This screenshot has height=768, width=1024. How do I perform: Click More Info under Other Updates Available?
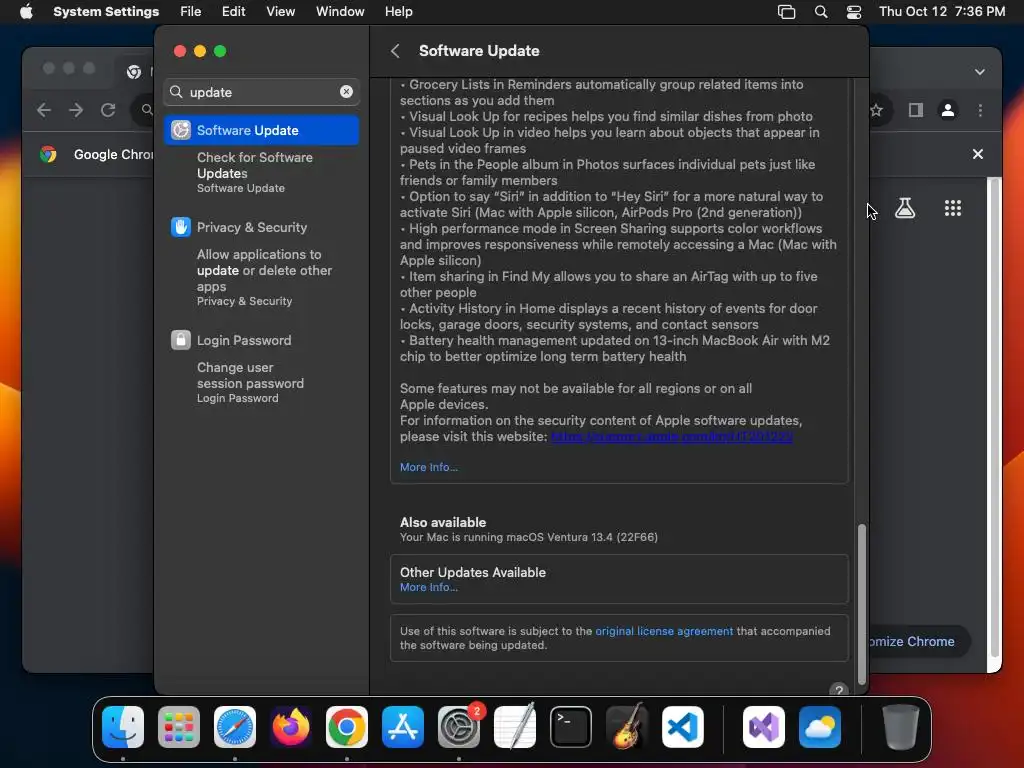(x=428, y=587)
